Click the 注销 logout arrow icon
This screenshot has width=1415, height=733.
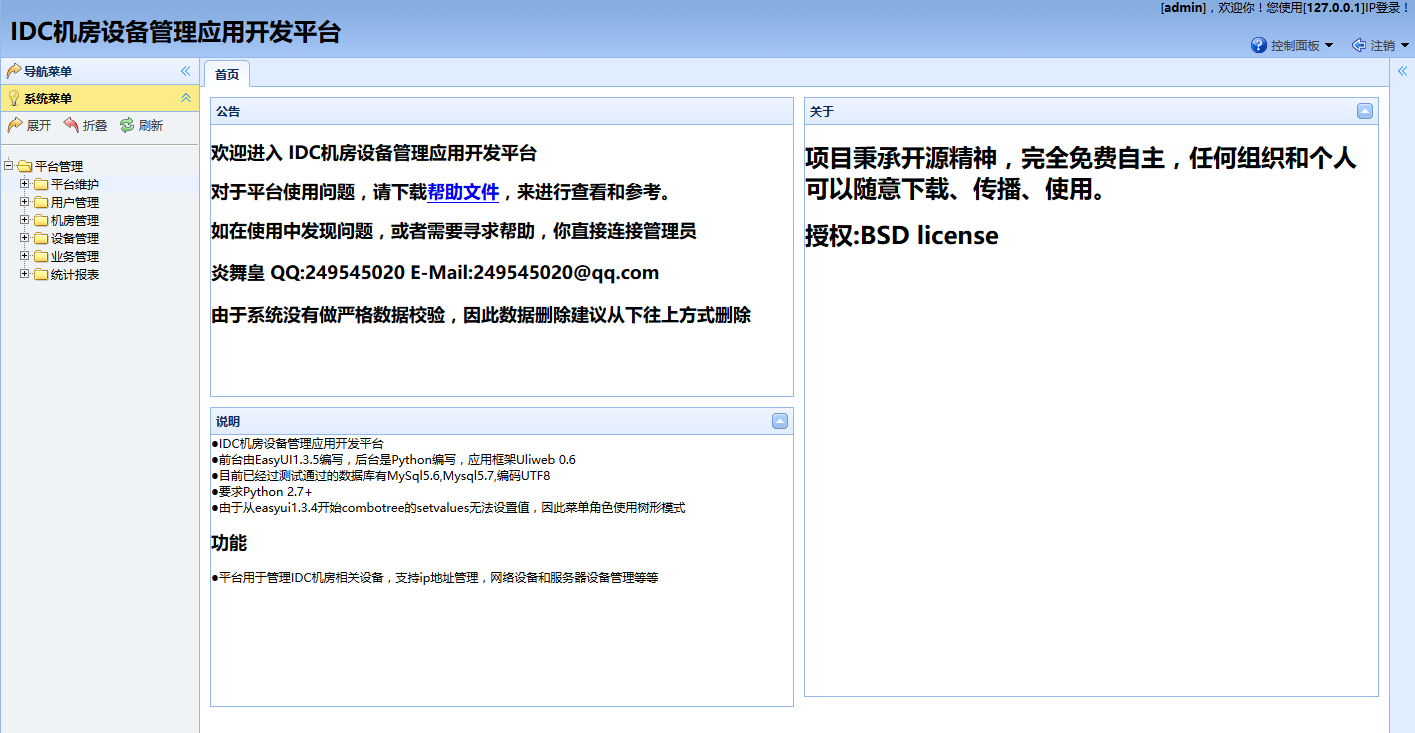(x=1359, y=45)
